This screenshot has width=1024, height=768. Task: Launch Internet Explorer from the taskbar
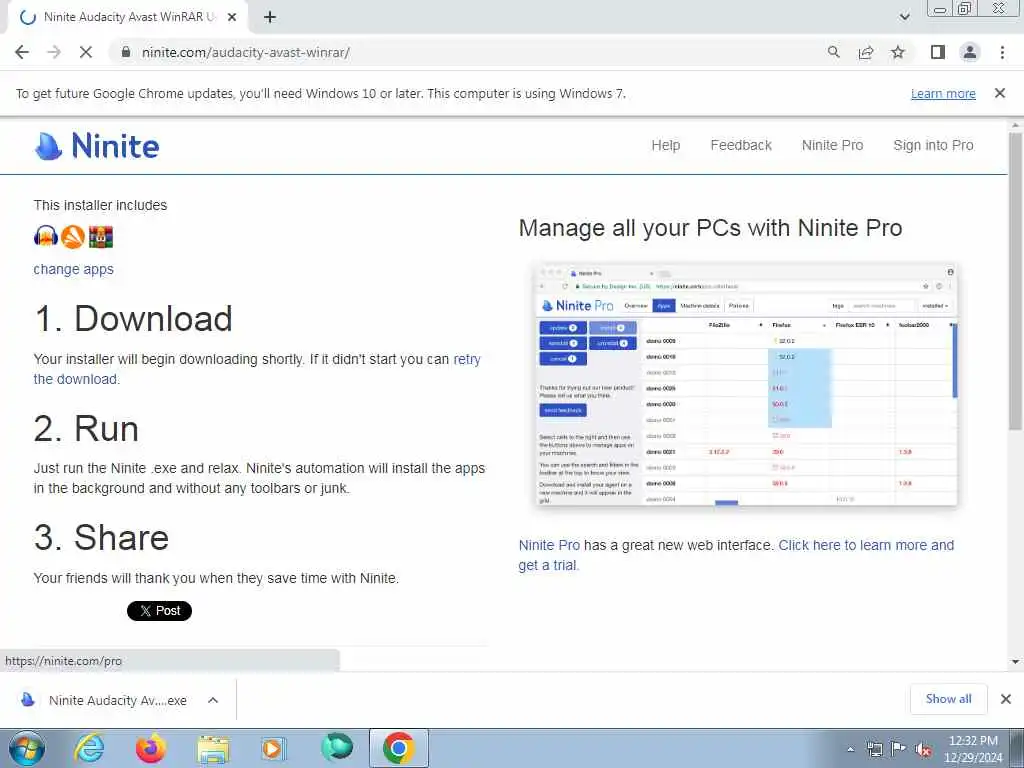pyautogui.click(x=89, y=748)
